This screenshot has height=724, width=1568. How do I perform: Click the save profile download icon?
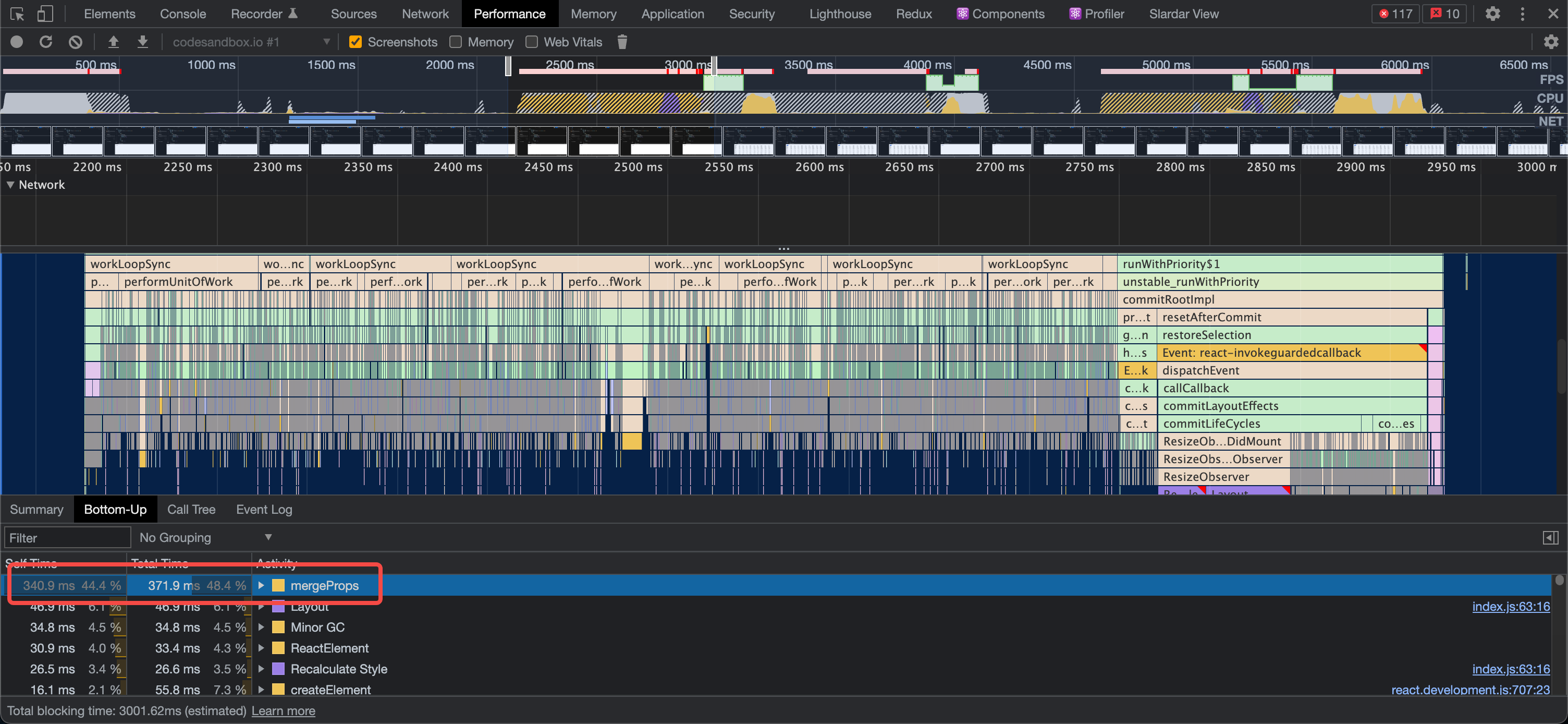pyautogui.click(x=142, y=42)
